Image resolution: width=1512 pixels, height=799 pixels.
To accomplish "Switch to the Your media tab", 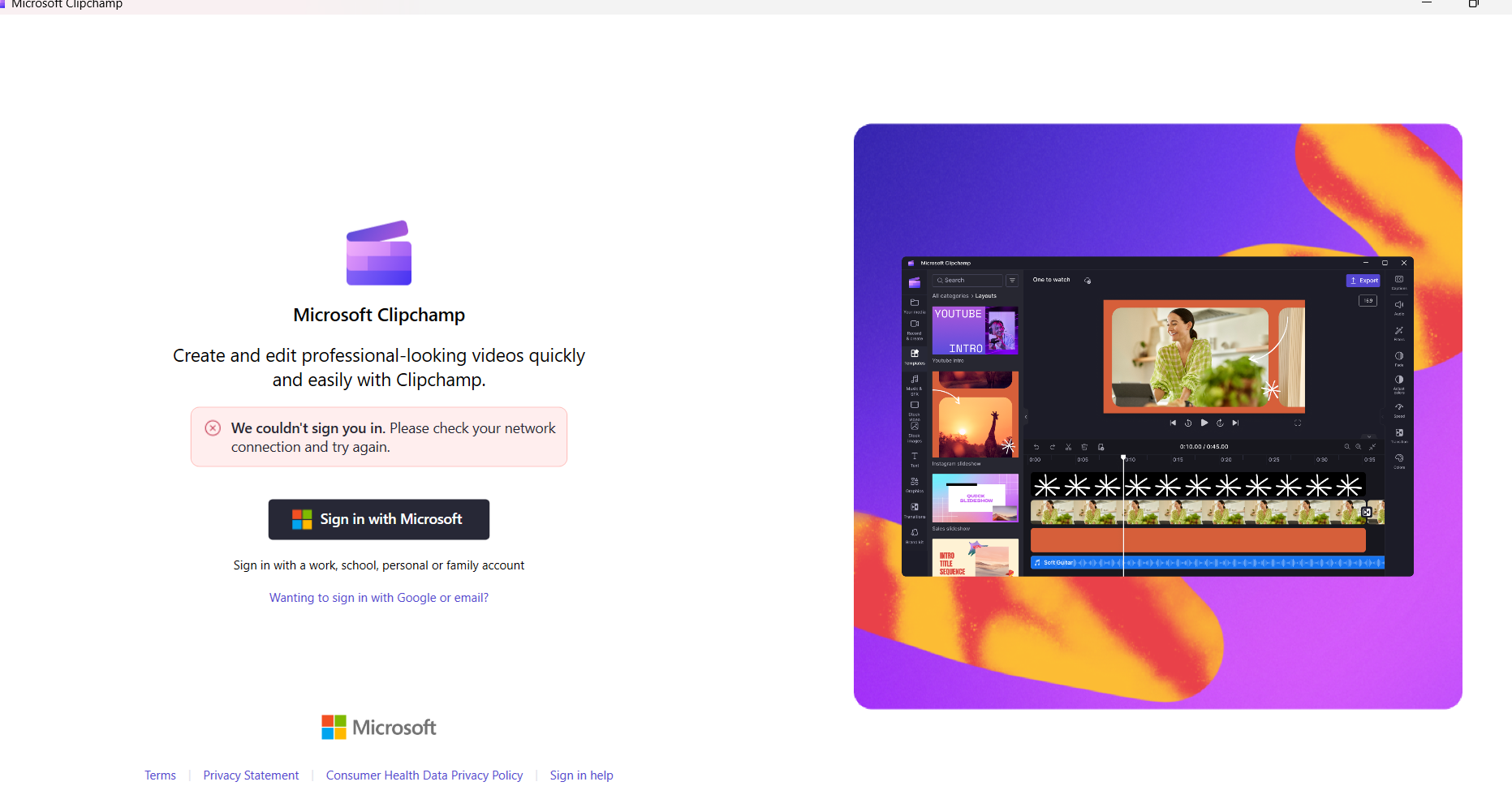I will point(914,303).
